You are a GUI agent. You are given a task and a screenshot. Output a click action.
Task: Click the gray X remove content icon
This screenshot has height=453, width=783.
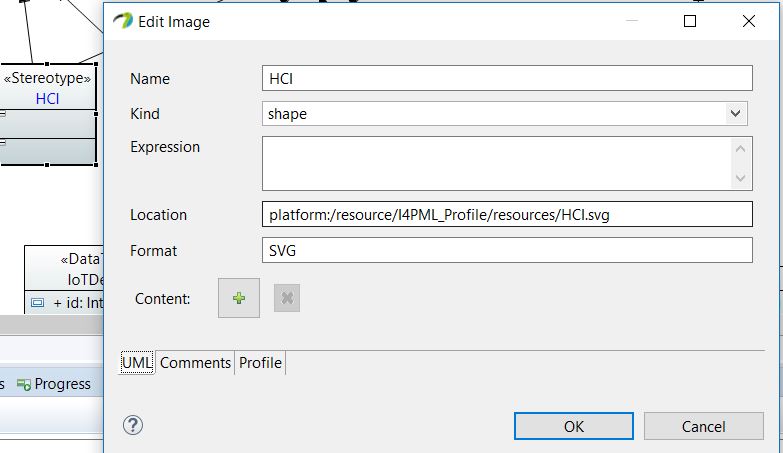(287, 298)
